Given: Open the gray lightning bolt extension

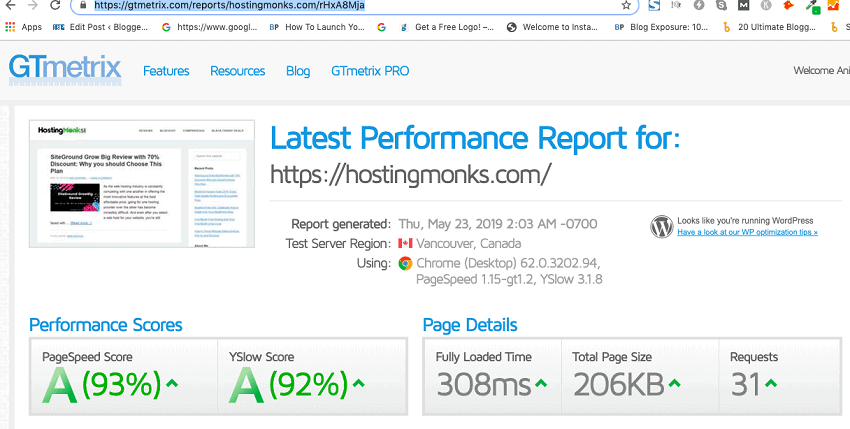Looking at the screenshot, I should [x=699, y=5].
